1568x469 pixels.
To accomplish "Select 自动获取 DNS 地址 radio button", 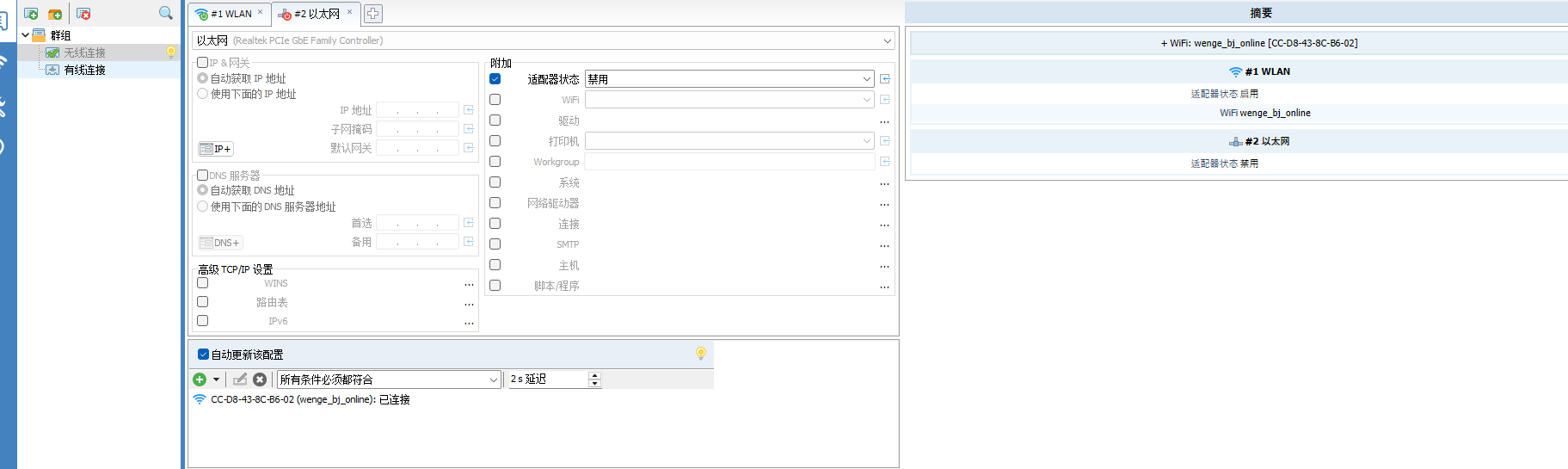I will (203, 190).
